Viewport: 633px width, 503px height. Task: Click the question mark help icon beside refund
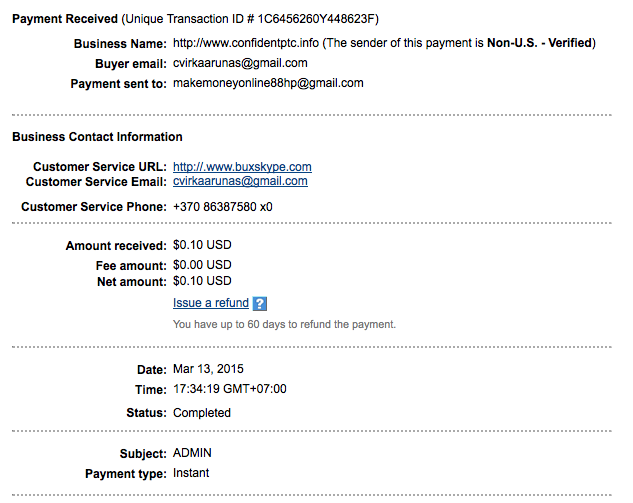coord(260,304)
